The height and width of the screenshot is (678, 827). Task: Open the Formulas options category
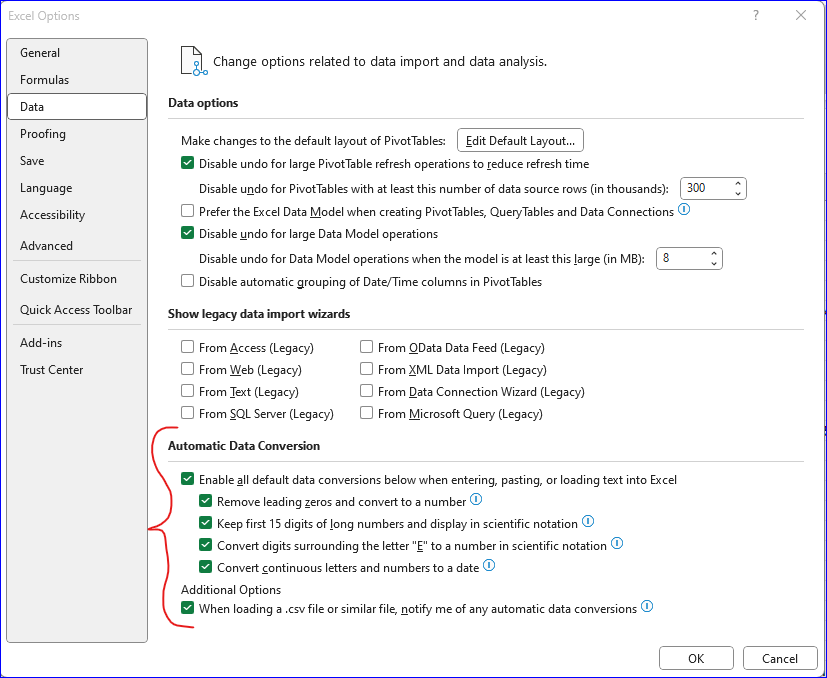pyautogui.click(x=77, y=80)
